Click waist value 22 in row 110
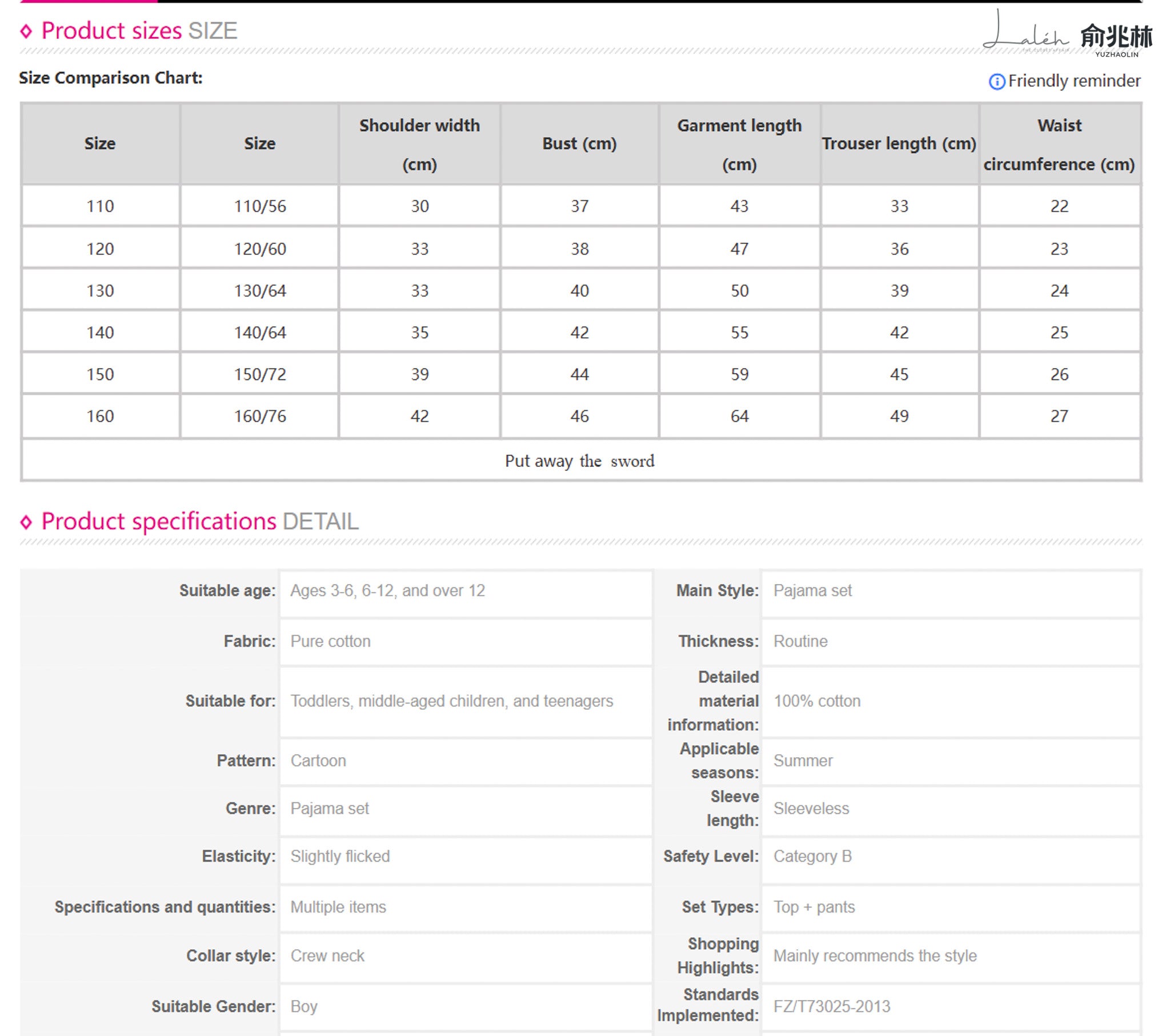This screenshot has width=1170, height=1036. (x=1059, y=206)
